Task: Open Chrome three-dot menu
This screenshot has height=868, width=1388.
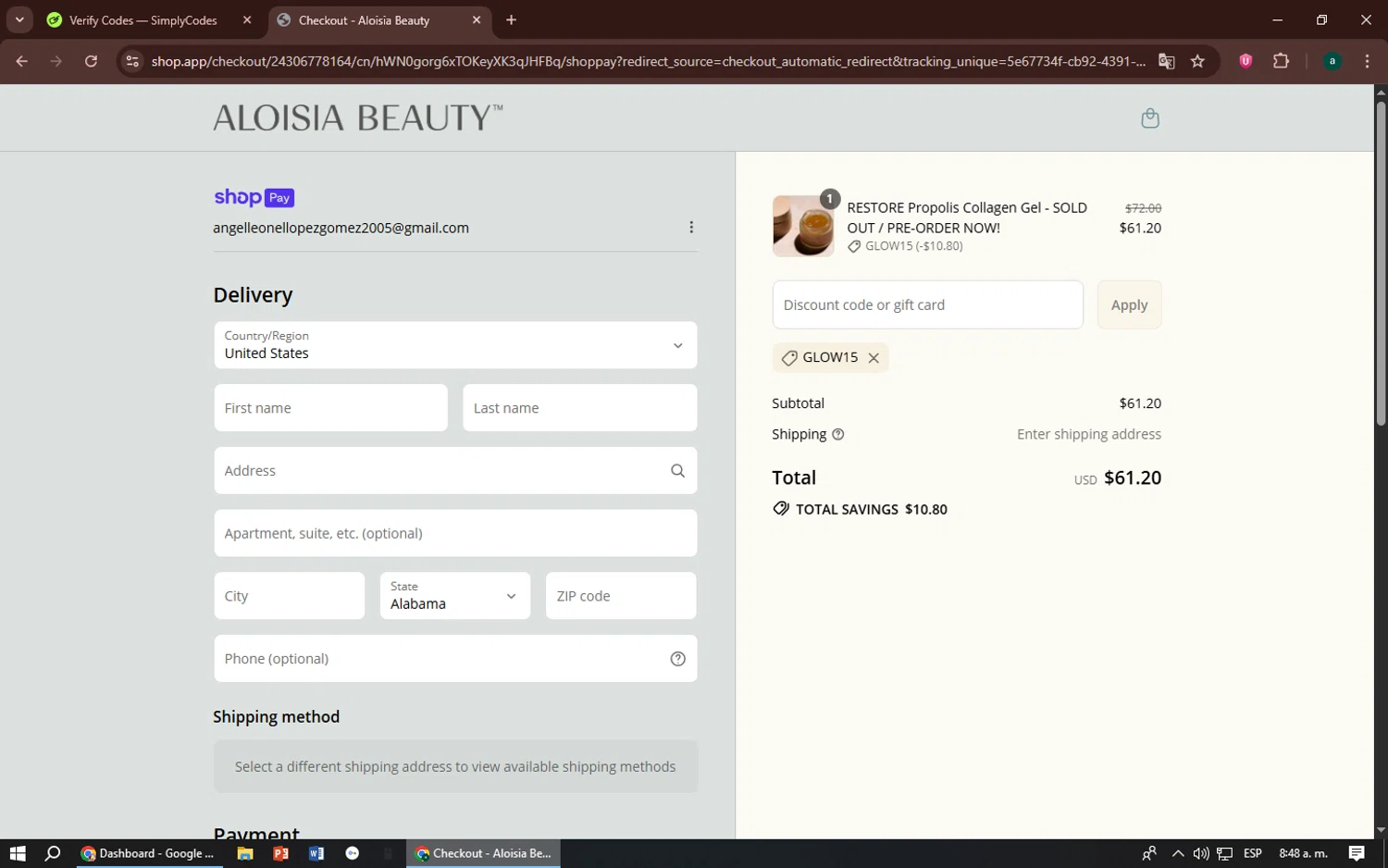Action: coord(1367,61)
